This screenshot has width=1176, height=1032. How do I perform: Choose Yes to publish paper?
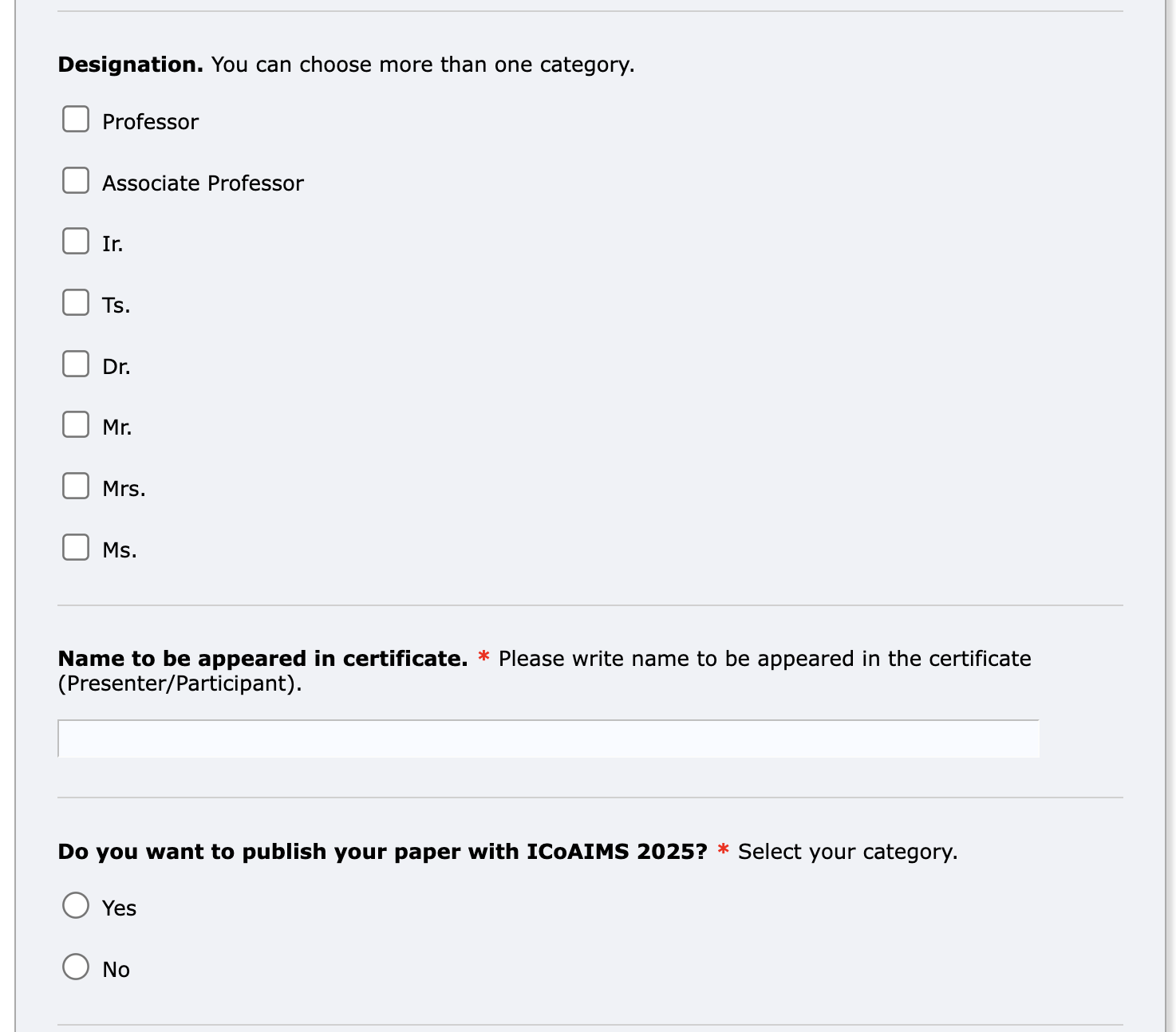(x=76, y=905)
